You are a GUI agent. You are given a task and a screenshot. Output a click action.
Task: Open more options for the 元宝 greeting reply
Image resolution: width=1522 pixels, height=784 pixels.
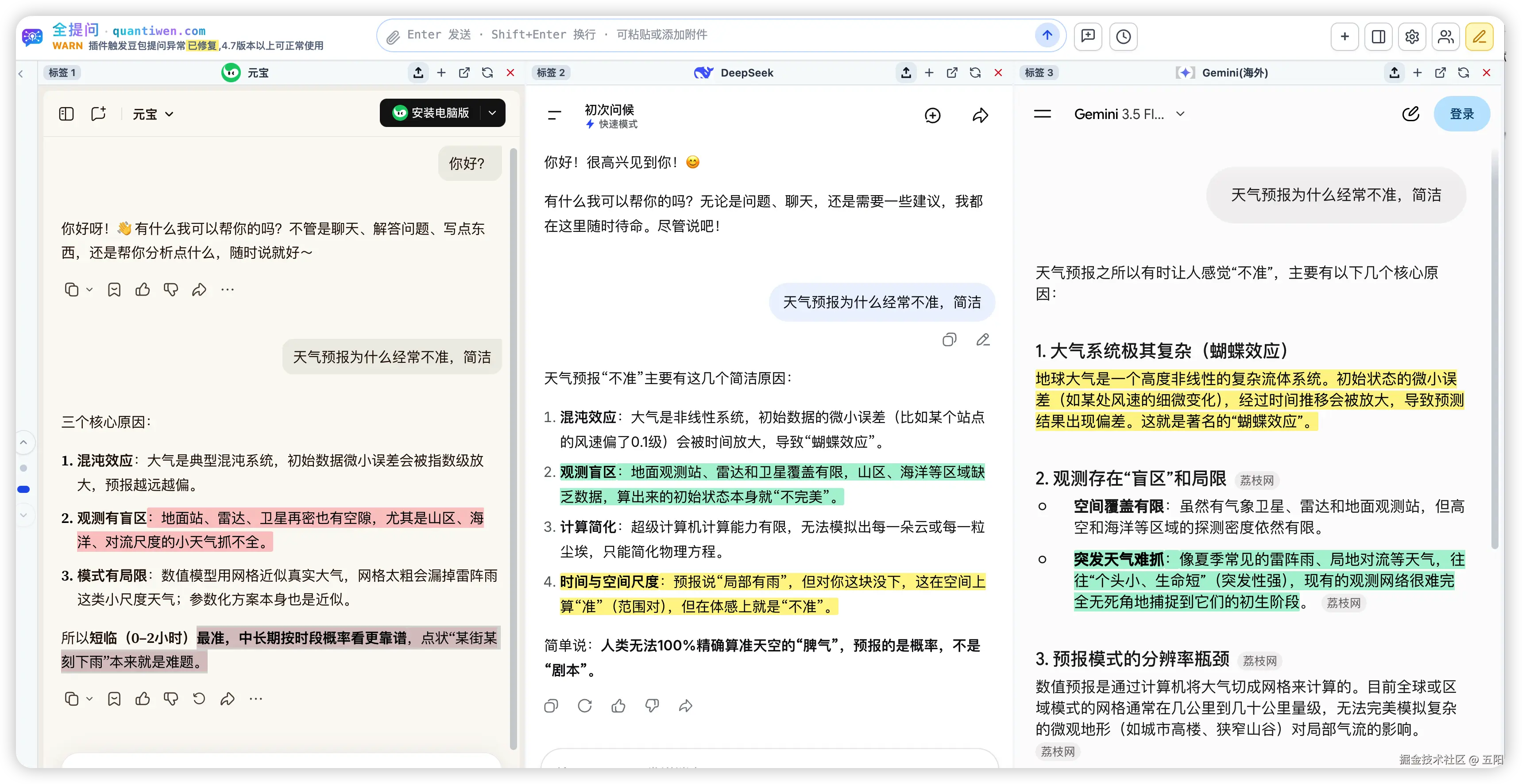(x=228, y=289)
